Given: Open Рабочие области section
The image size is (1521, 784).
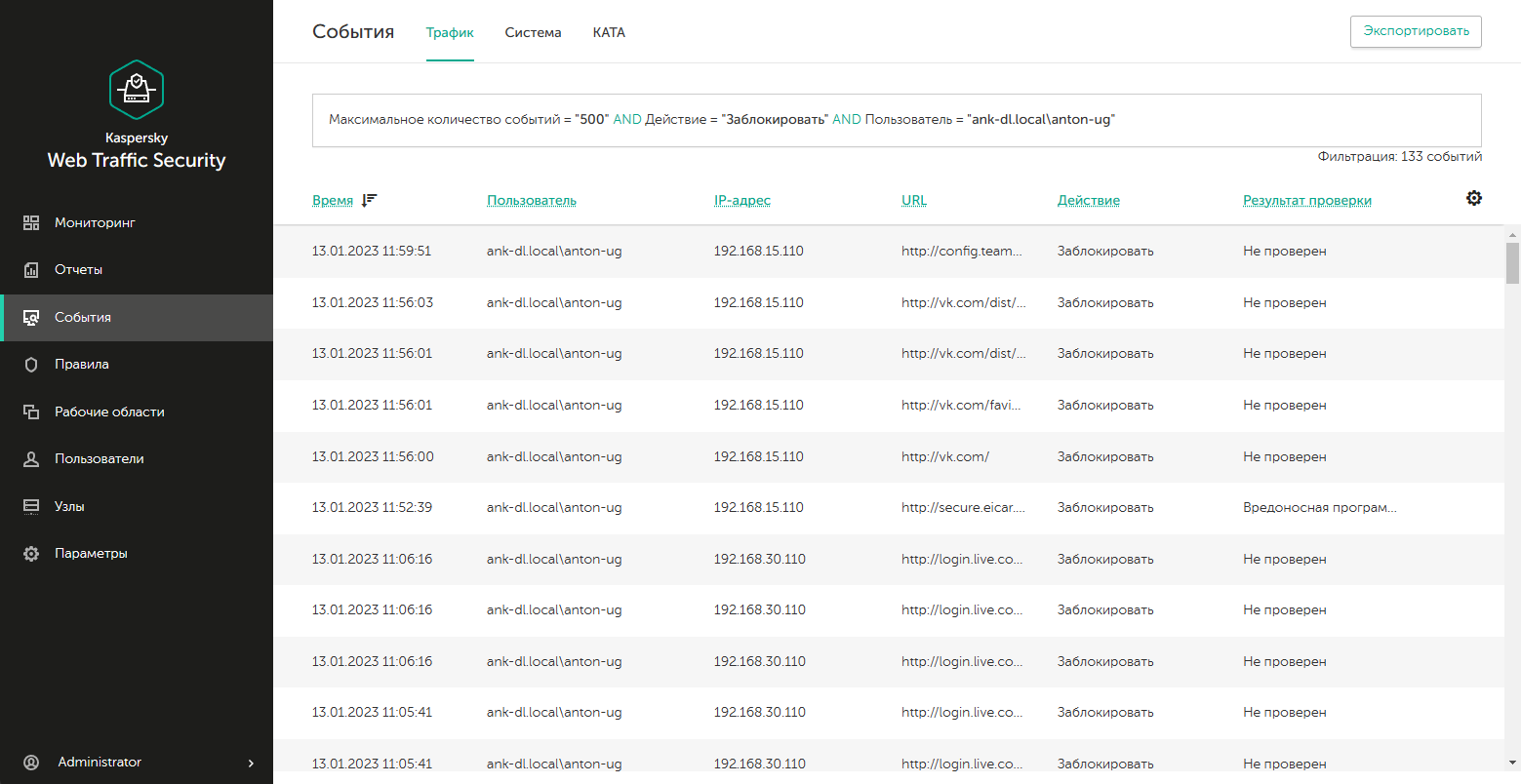Looking at the screenshot, I should pos(137,412).
